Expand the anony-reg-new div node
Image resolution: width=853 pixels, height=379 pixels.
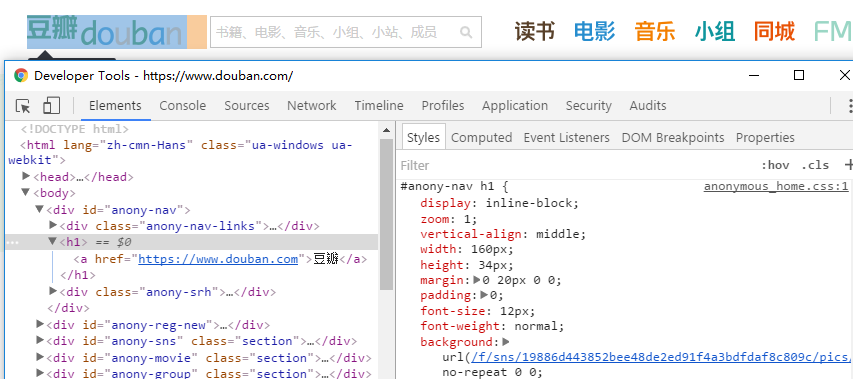(x=40, y=325)
